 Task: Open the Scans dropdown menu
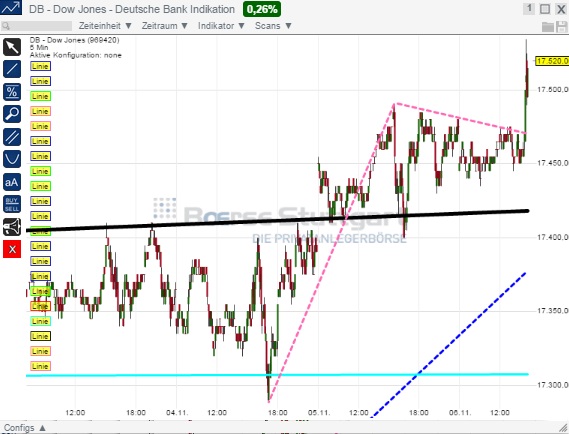[x=273, y=26]
